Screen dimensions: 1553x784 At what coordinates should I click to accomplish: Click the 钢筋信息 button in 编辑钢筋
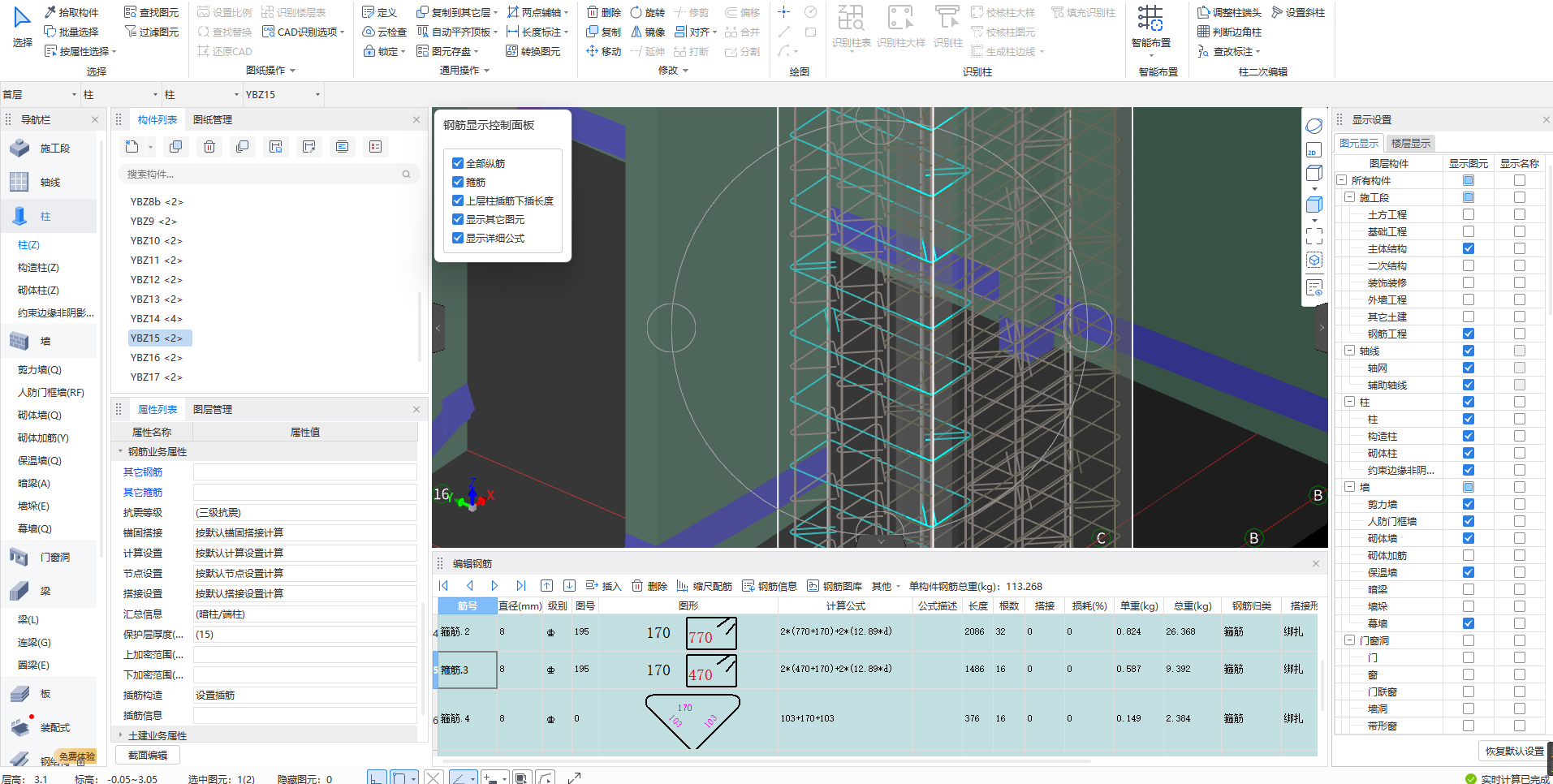point(770,586)
